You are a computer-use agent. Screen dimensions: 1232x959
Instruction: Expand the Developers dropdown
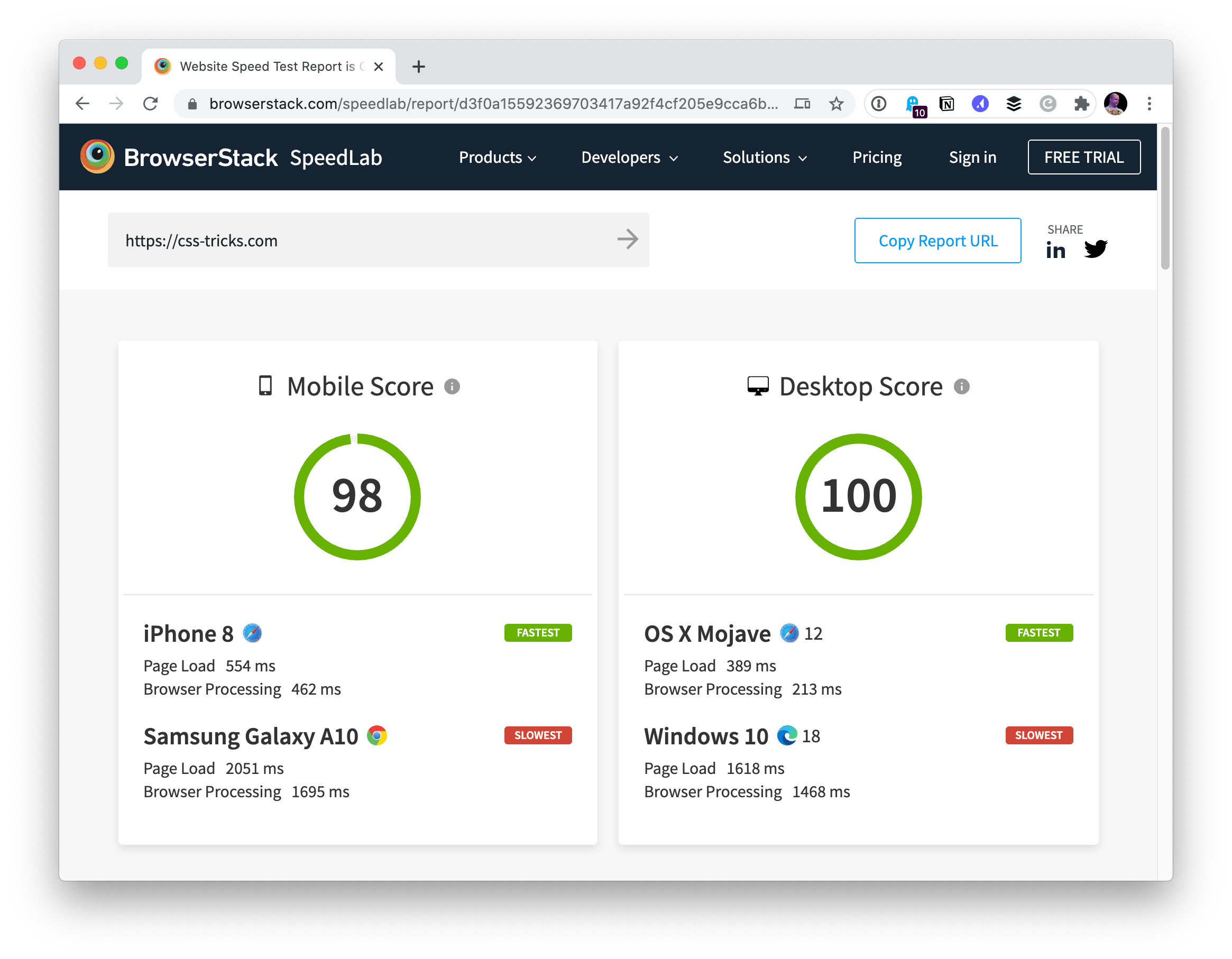[629, 158]
